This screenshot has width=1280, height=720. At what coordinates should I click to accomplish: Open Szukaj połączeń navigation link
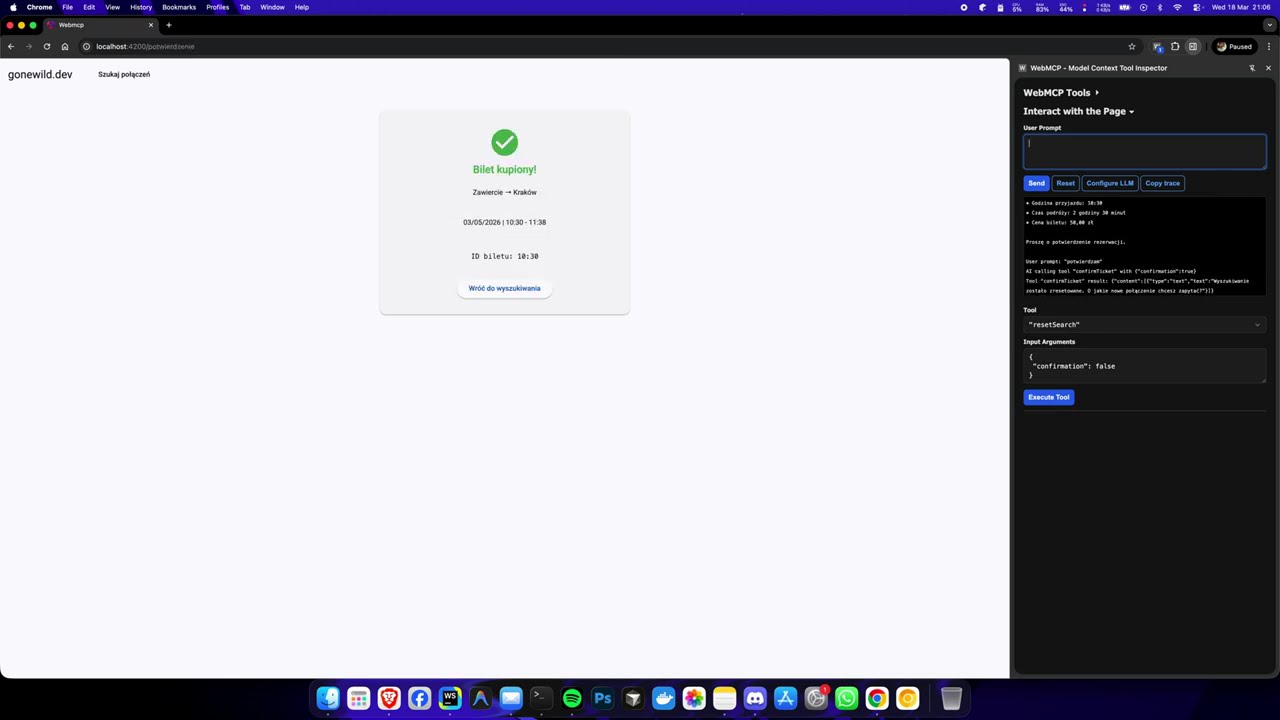click(124, 74)
